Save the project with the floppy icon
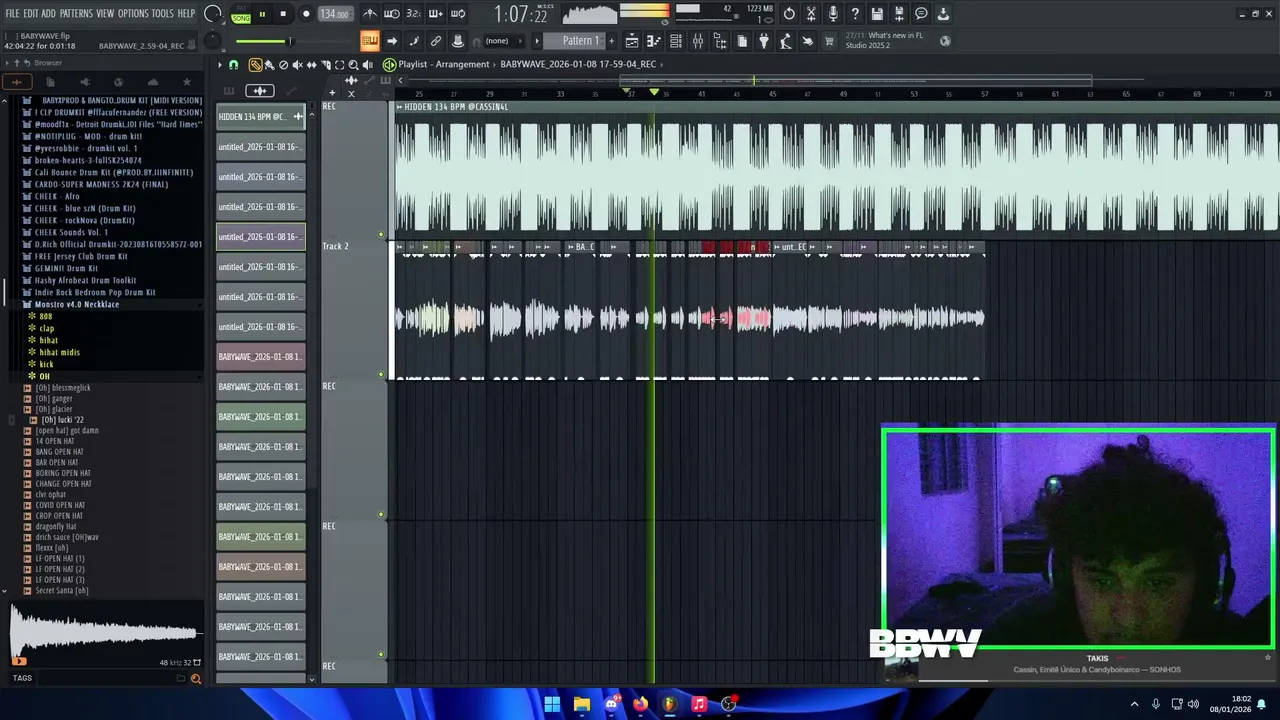 (x=877, y=14)
